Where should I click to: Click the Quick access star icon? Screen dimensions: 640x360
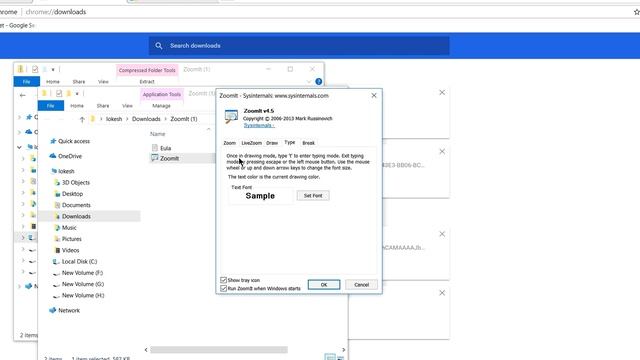point(53,141)
